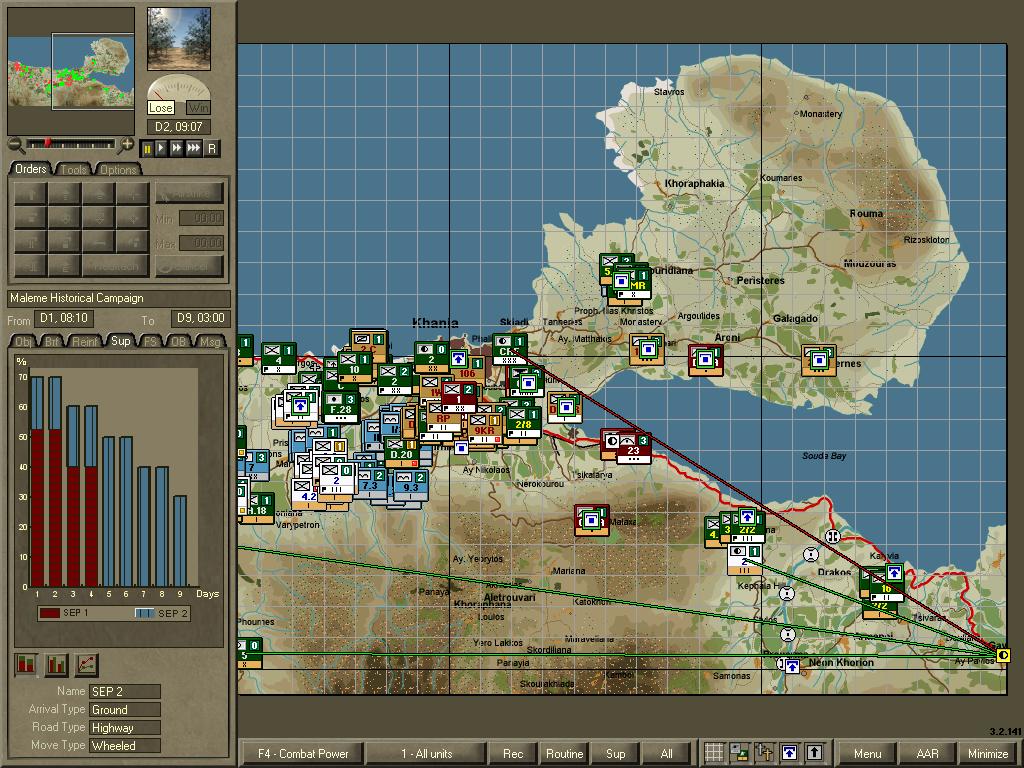
Task: Open the Msg messages tab
Action: click(x=210, y=342)
